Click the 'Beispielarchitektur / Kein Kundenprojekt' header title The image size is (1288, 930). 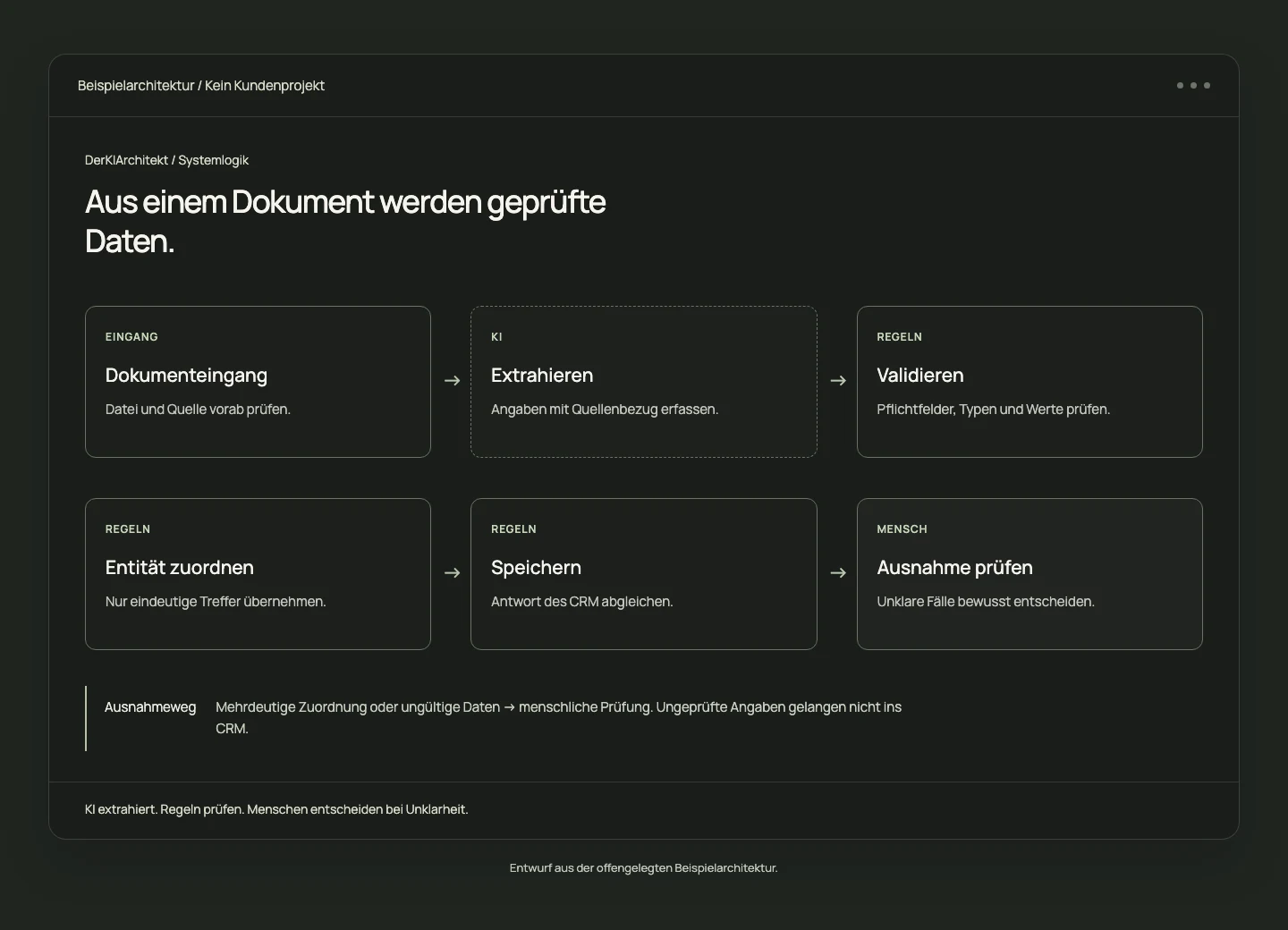[x=201, y=86]
